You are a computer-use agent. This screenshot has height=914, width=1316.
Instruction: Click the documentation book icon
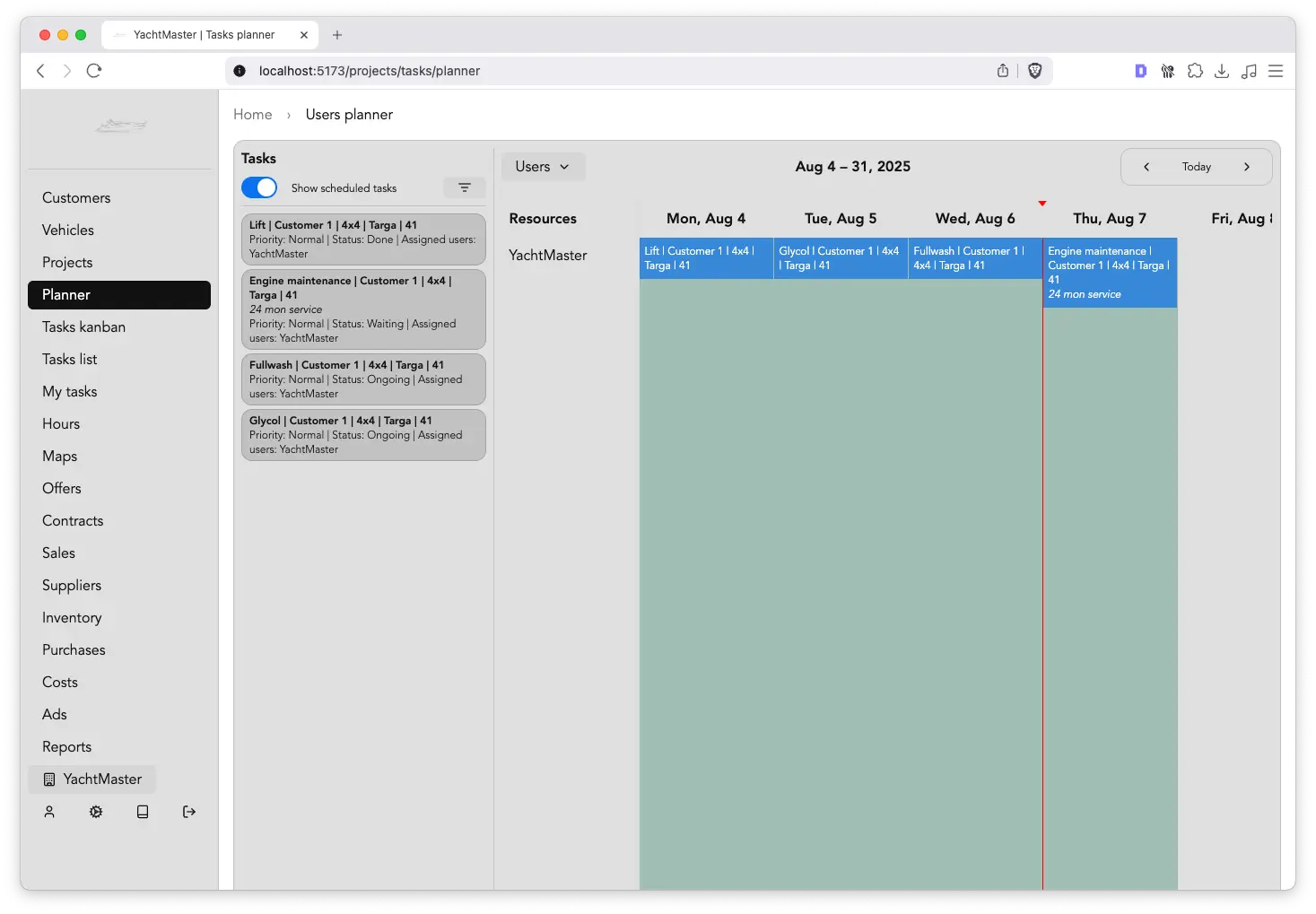pos(143,812)
